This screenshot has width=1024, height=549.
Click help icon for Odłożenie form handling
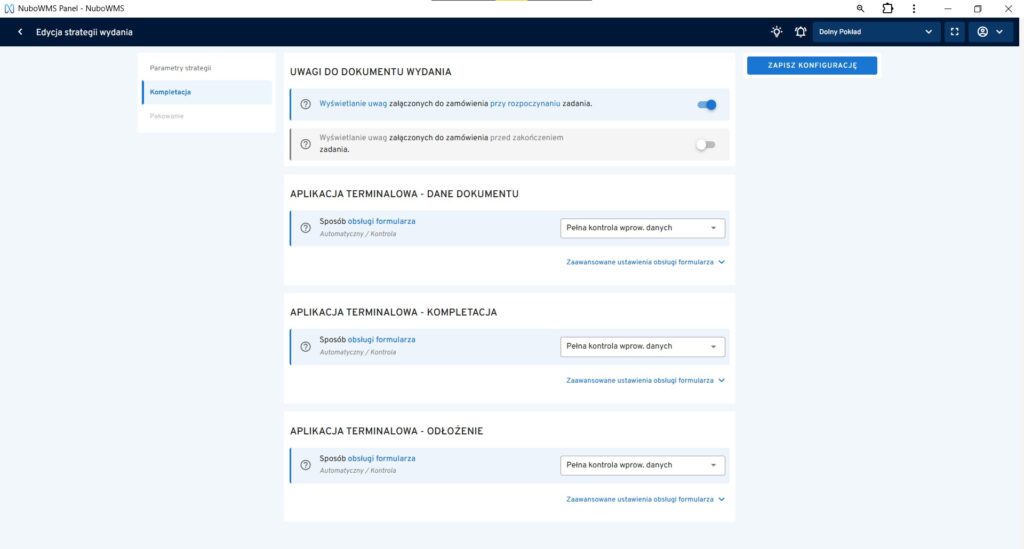tap(306, 465)
